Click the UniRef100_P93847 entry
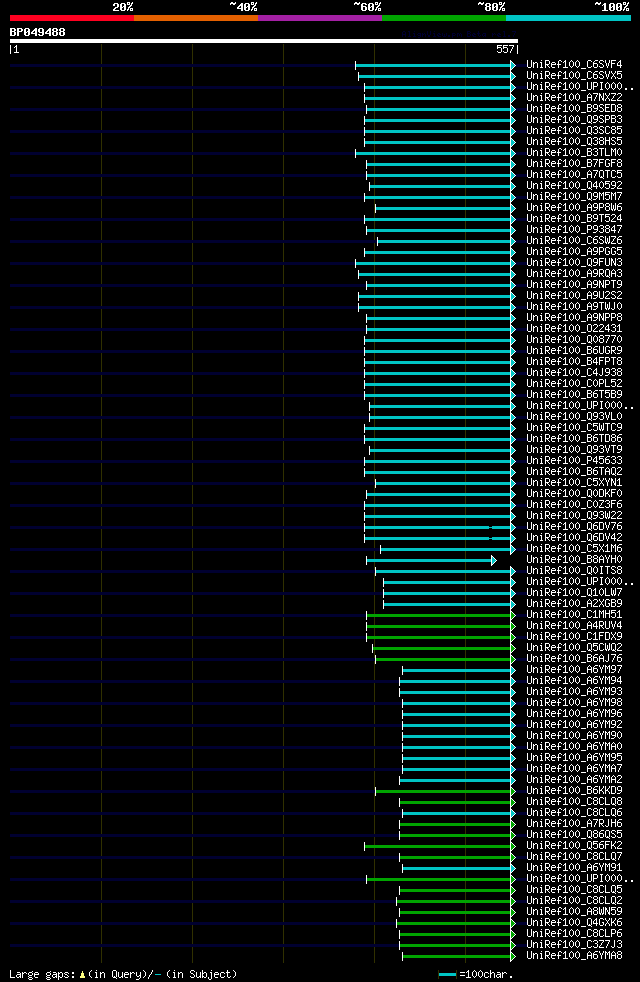This screenshot has width=640, height=982. pyautogui.click(x=574, y=230)
